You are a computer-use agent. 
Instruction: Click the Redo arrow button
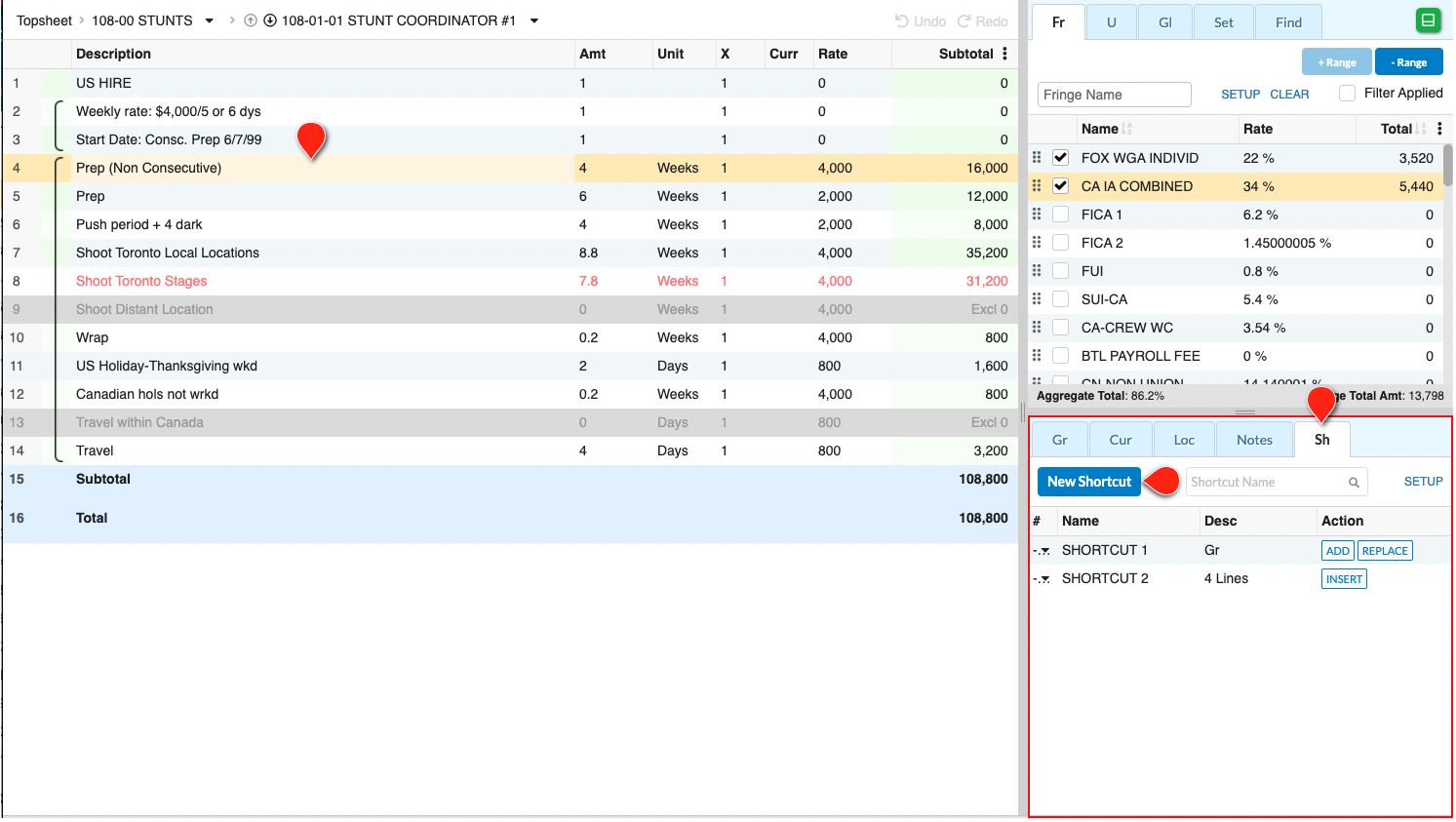click(x=983, y=20)
